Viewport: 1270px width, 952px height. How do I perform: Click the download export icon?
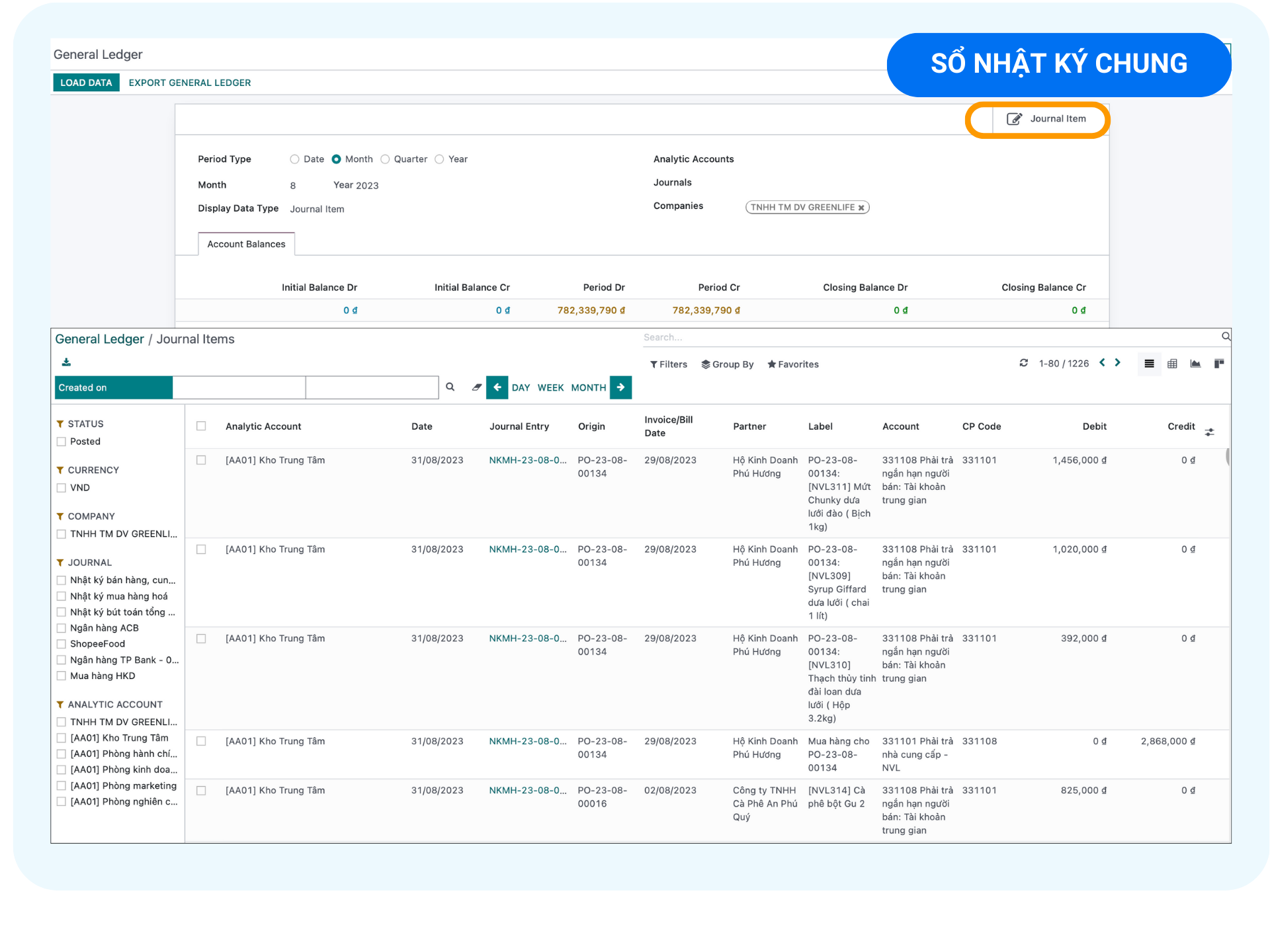pos(66,362)
